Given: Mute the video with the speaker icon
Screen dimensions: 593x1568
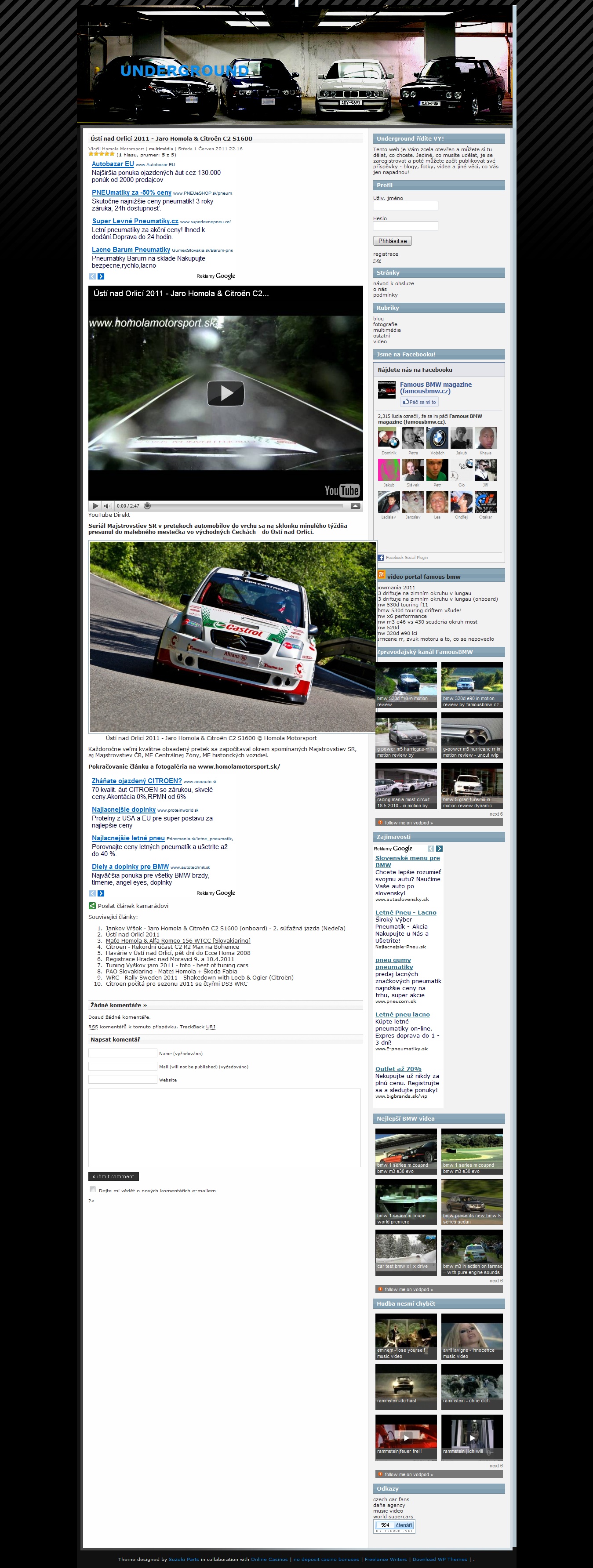Looking at the screenshot, I should [x=108, y=506].
